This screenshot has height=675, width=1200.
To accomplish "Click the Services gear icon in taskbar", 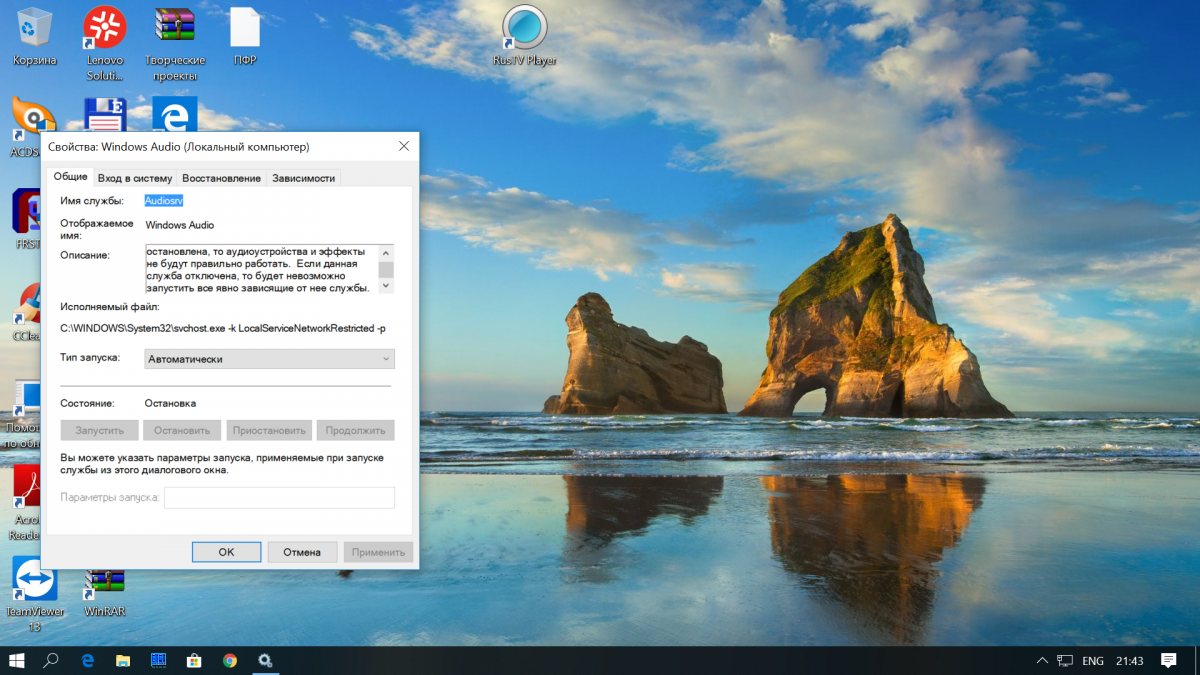I will tap(265, 660).
